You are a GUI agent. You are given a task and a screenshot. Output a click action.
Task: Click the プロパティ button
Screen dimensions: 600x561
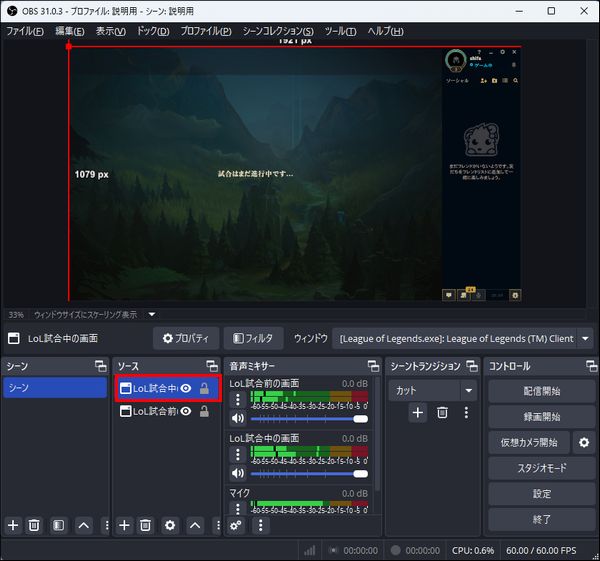tap(186, 338)
